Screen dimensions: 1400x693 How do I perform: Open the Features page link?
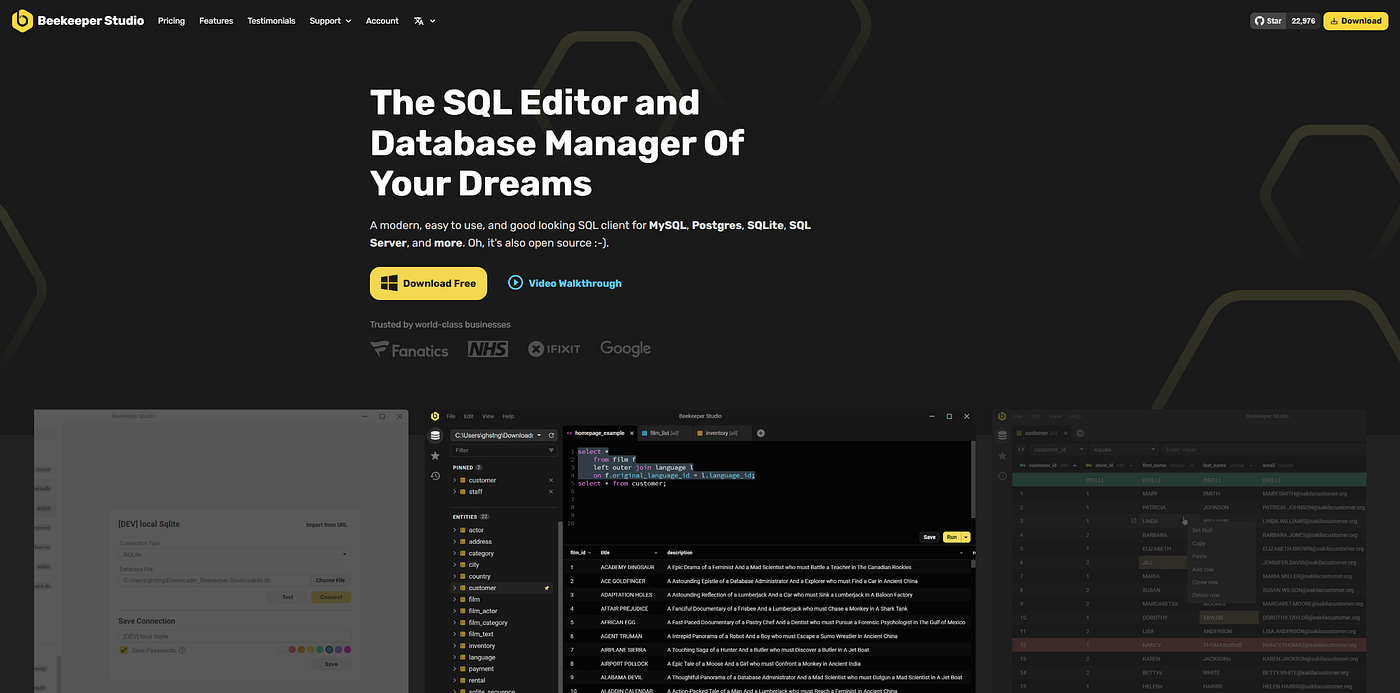(x=216, y=21)
